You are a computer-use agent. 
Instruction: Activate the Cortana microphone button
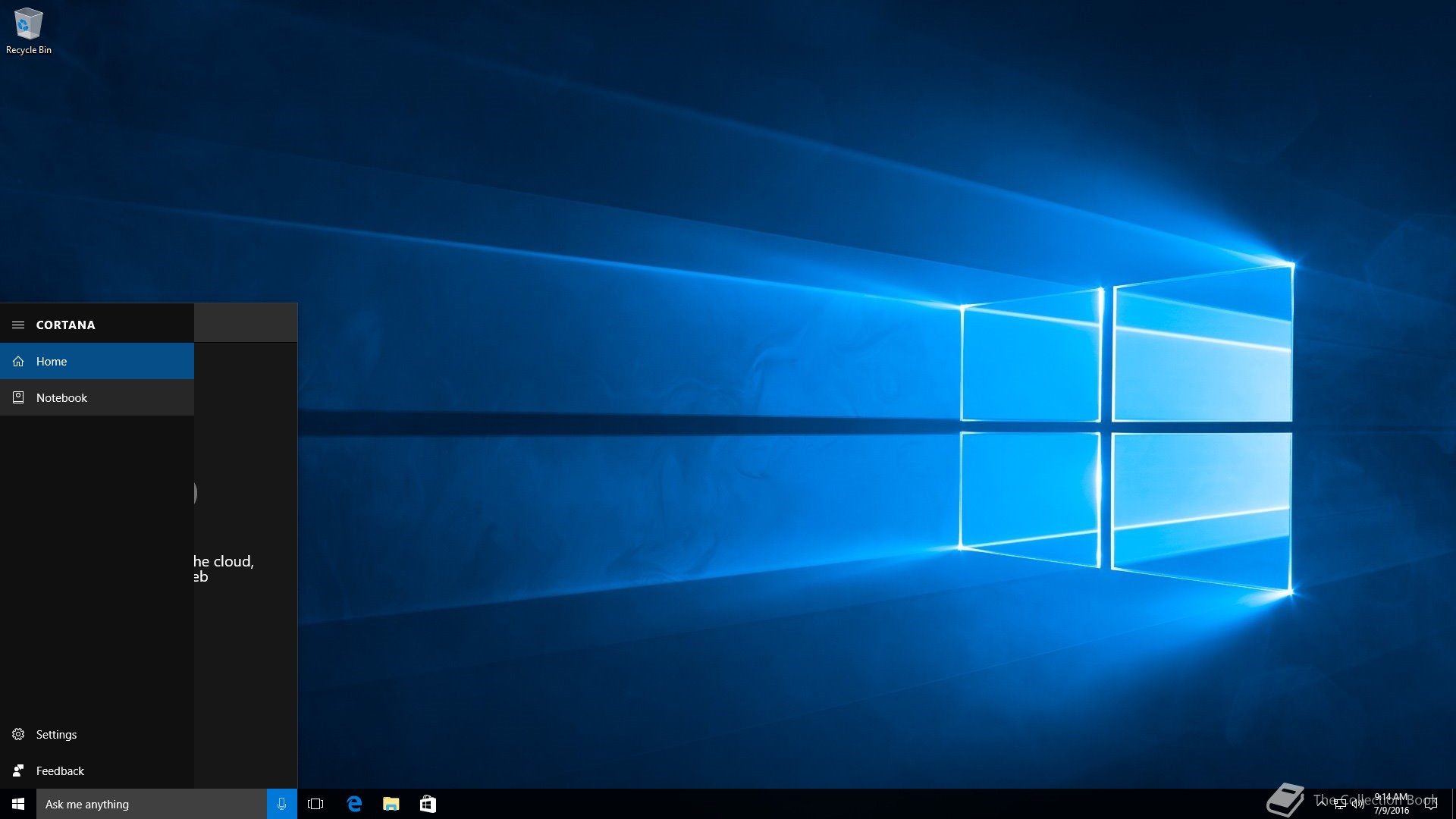pos(282,804)
